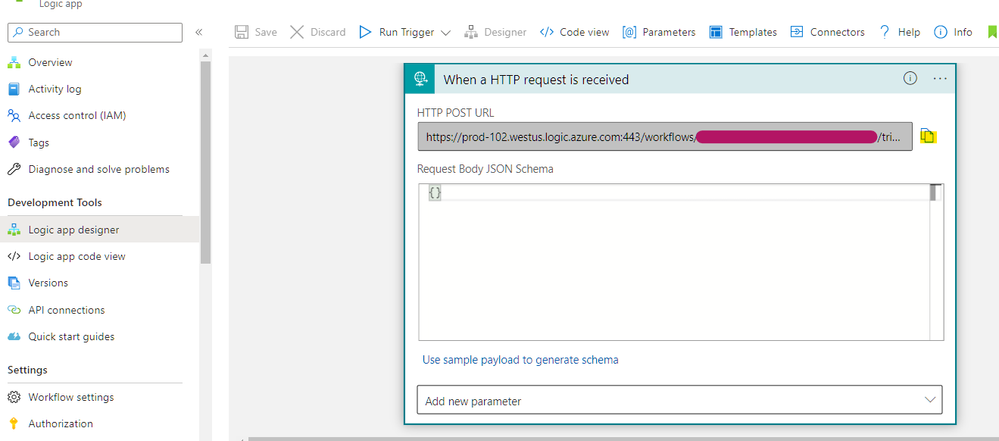This screenshot has height=441, width=999.
Task: Click the trigger title When a HTTP request is received
Action: (x=536, y=80)
